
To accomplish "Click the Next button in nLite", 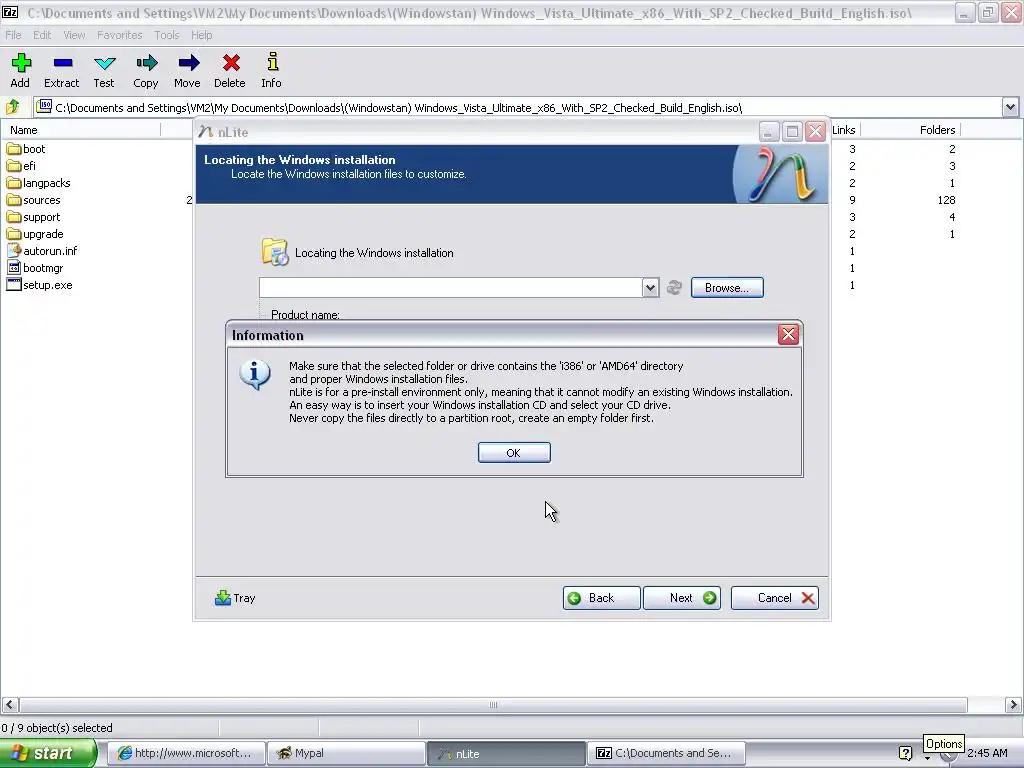I will point(682,598).
